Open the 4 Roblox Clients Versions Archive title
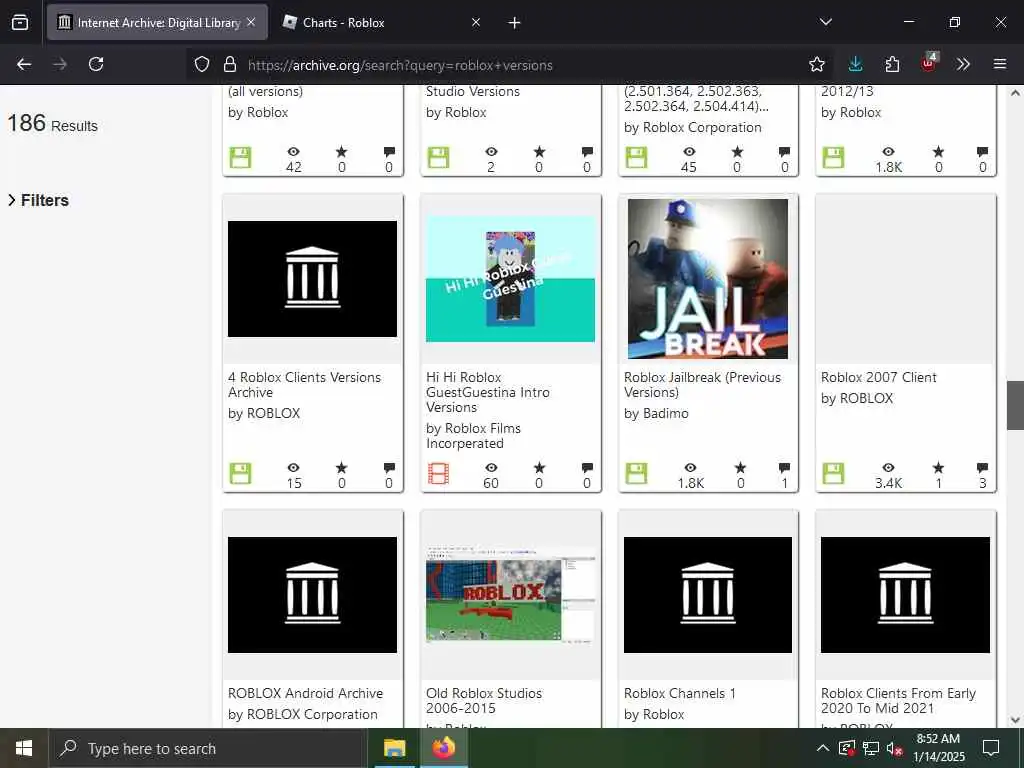Image resolution: width=1024 pixels, height=768 pixels. pyautogui.click(x=304, y=385)
